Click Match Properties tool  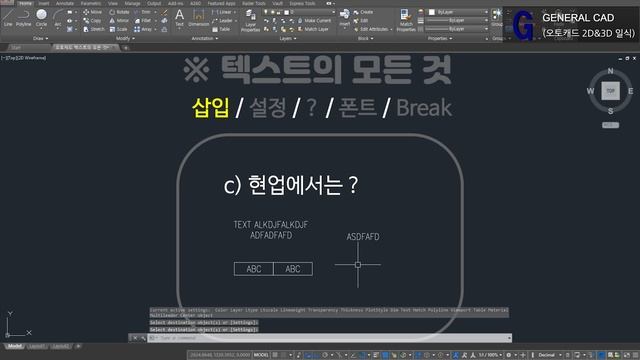click(x=406, y=20)
